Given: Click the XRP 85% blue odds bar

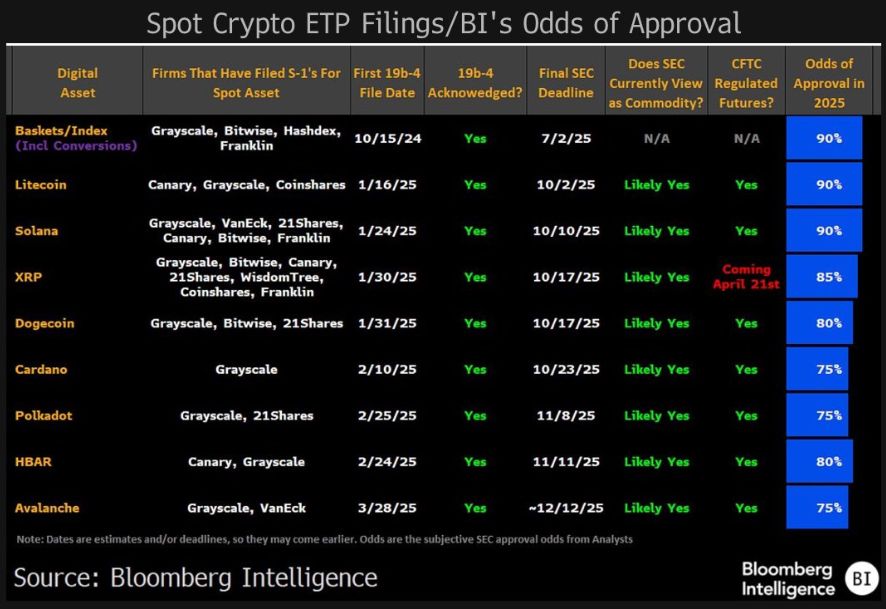Looking at the screenshot, I should [822, 277].
